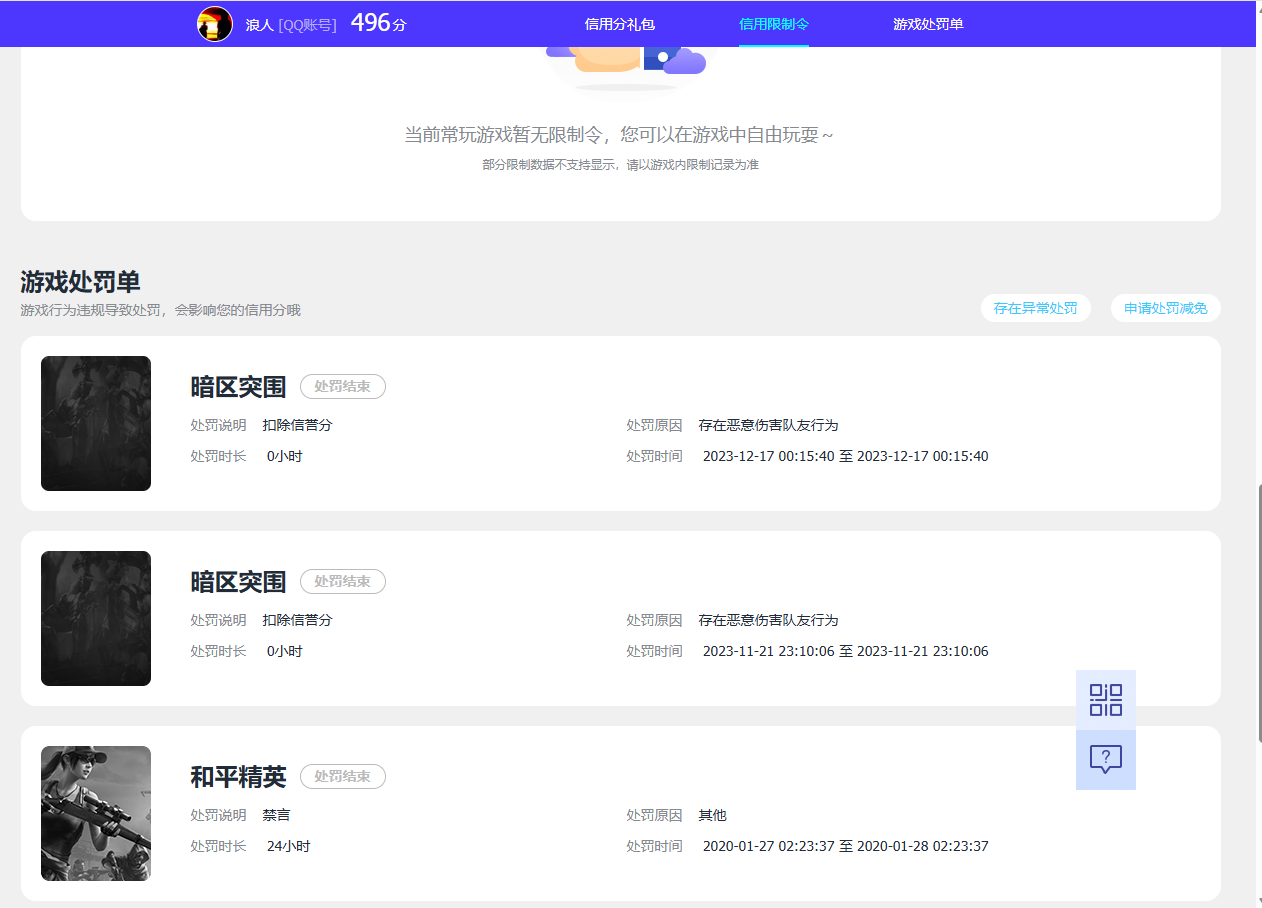The height and width of the screenshot is (908, 1262).
Task: Click 2023-11-21 23:10:06 penalty time text
Action: pos(845,651)
